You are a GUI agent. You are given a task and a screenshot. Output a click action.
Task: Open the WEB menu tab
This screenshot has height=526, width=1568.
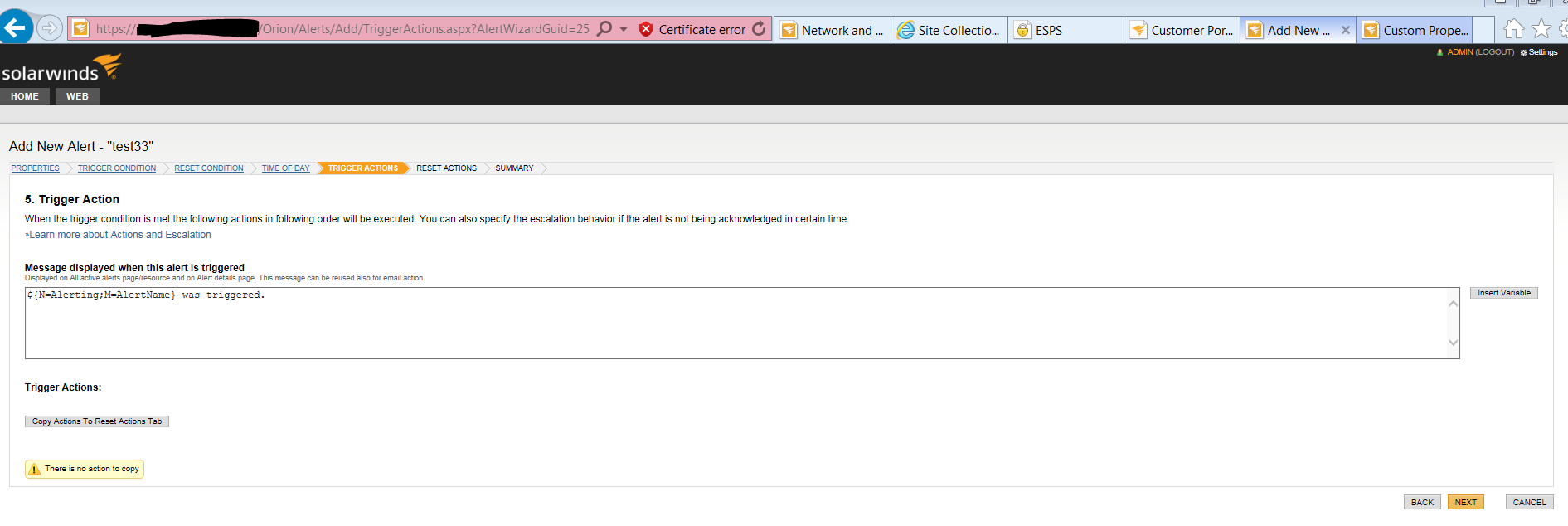(x=77, y=96)
